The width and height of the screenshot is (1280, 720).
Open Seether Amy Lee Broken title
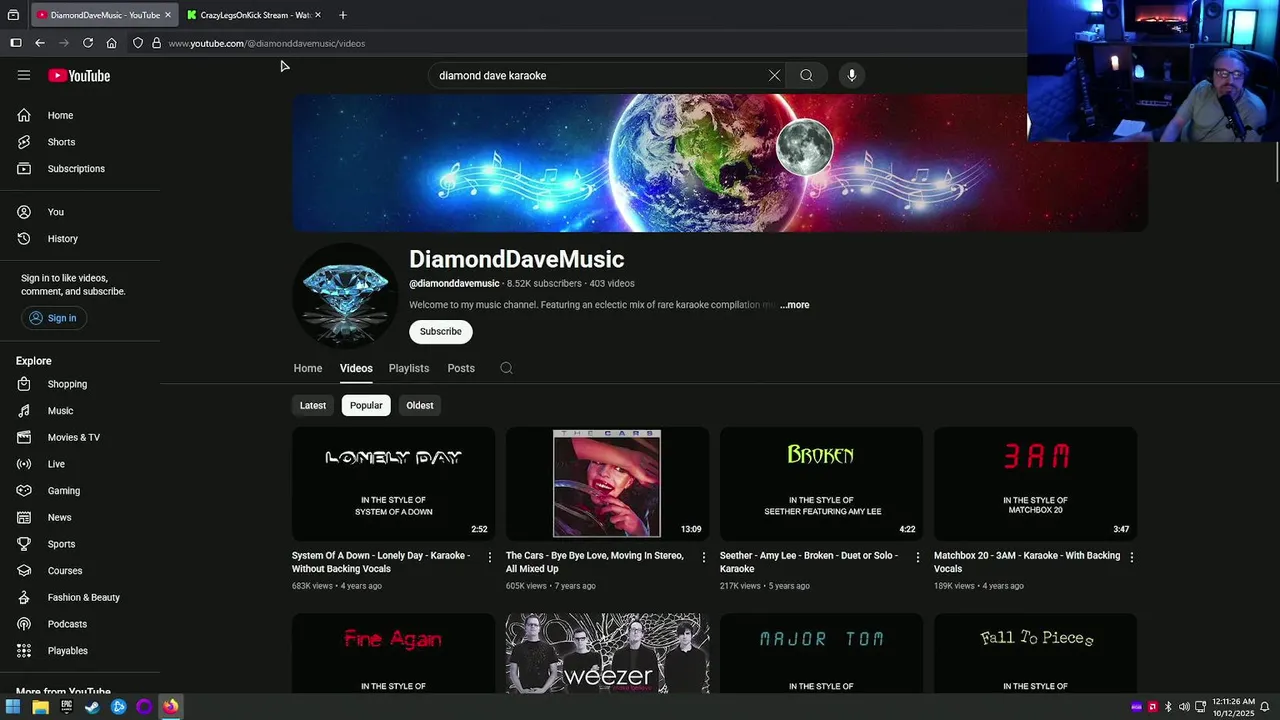(809, 562)
